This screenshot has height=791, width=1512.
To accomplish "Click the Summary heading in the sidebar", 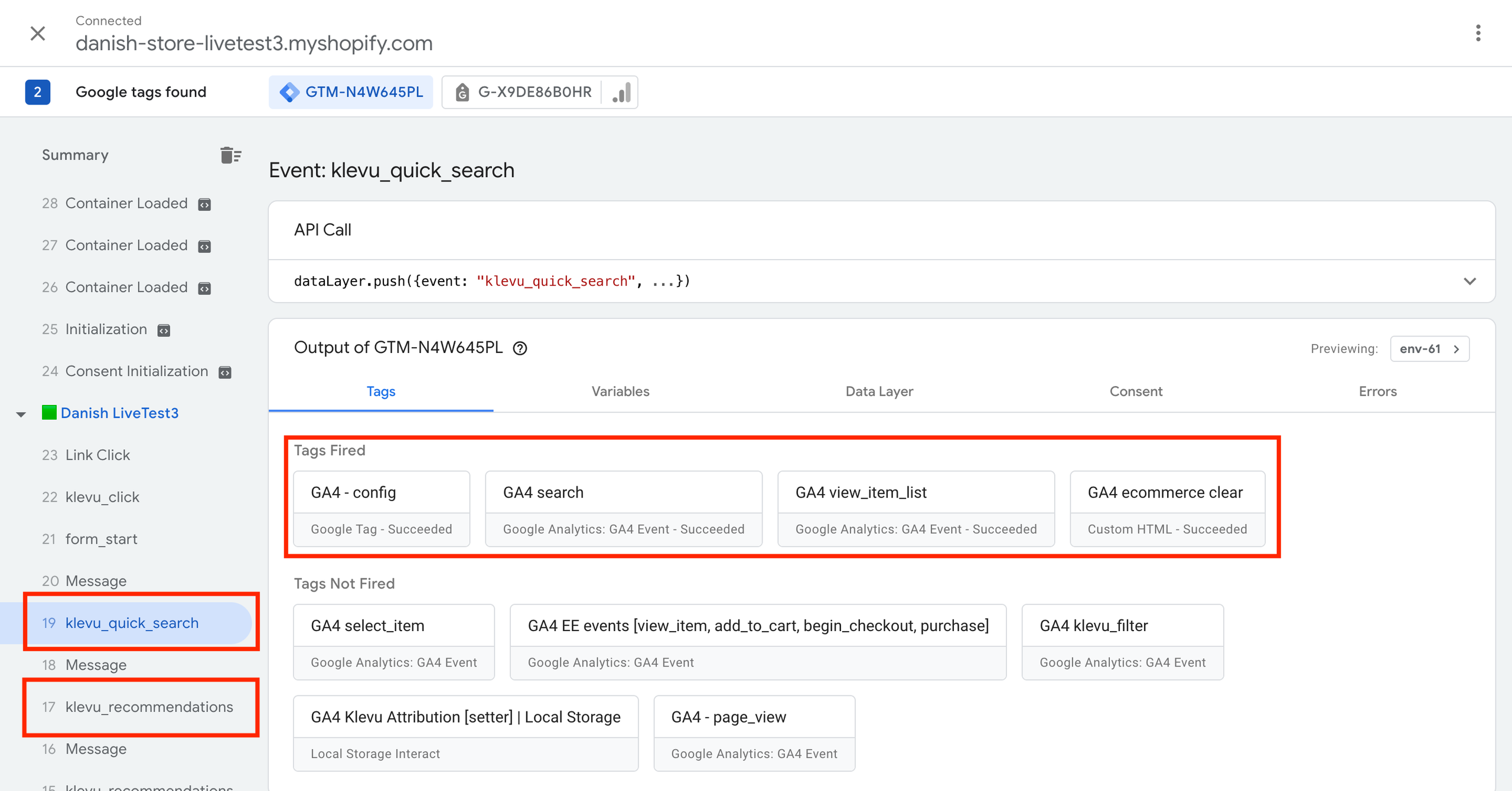I will pos(75,155).
